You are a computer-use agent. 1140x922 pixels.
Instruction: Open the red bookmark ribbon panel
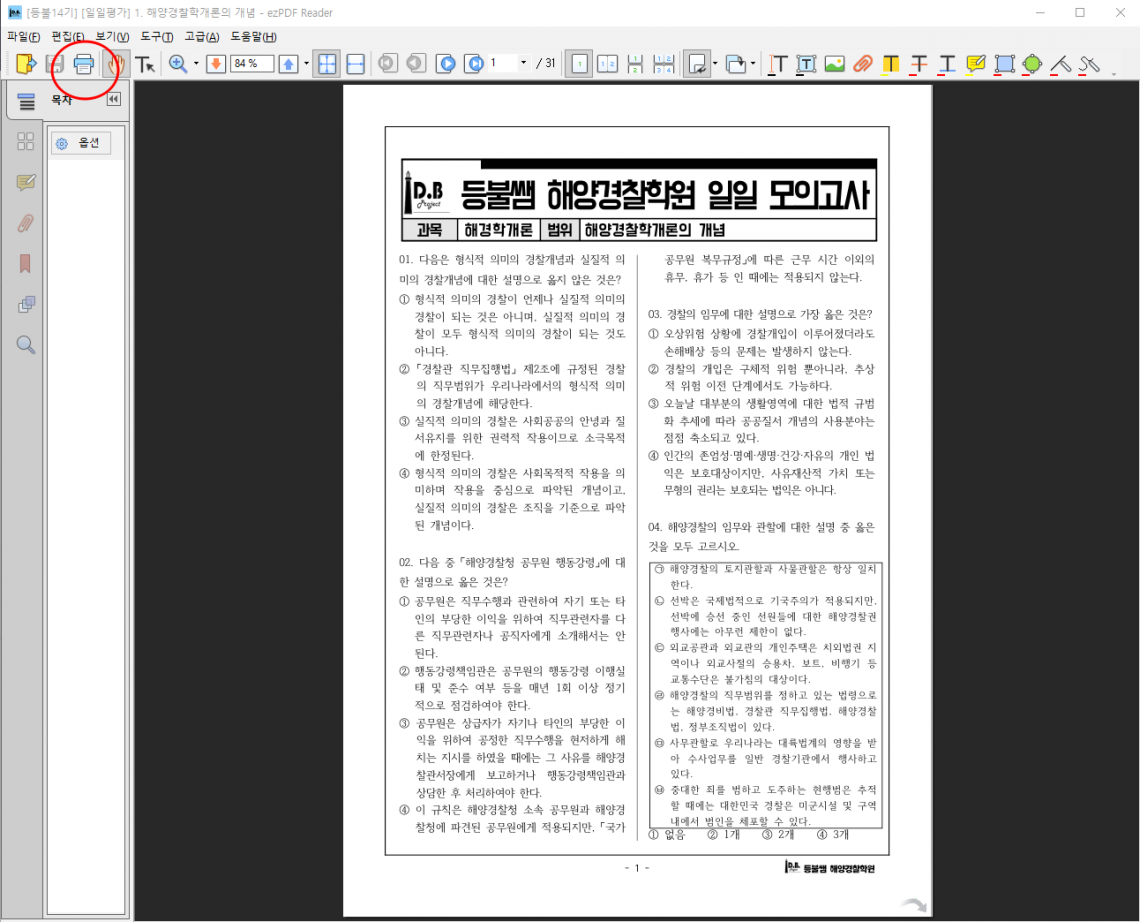[25, 263]
